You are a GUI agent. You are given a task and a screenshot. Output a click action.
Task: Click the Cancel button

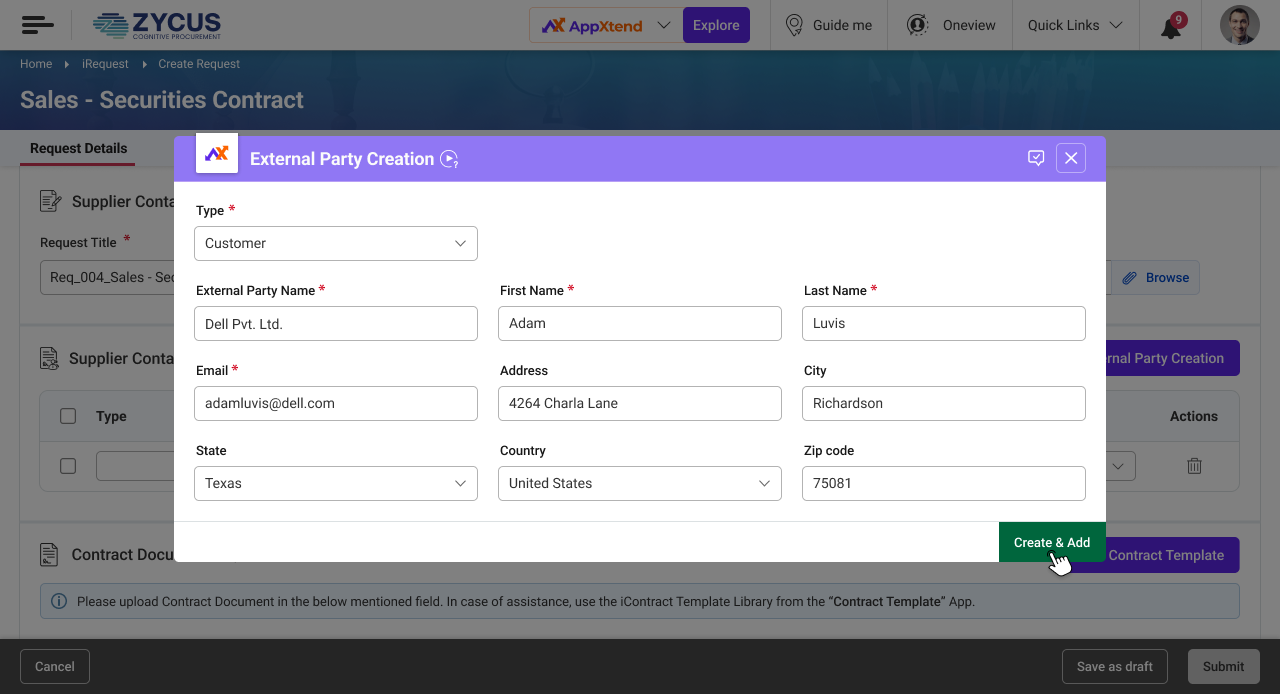tap(55, 667)
